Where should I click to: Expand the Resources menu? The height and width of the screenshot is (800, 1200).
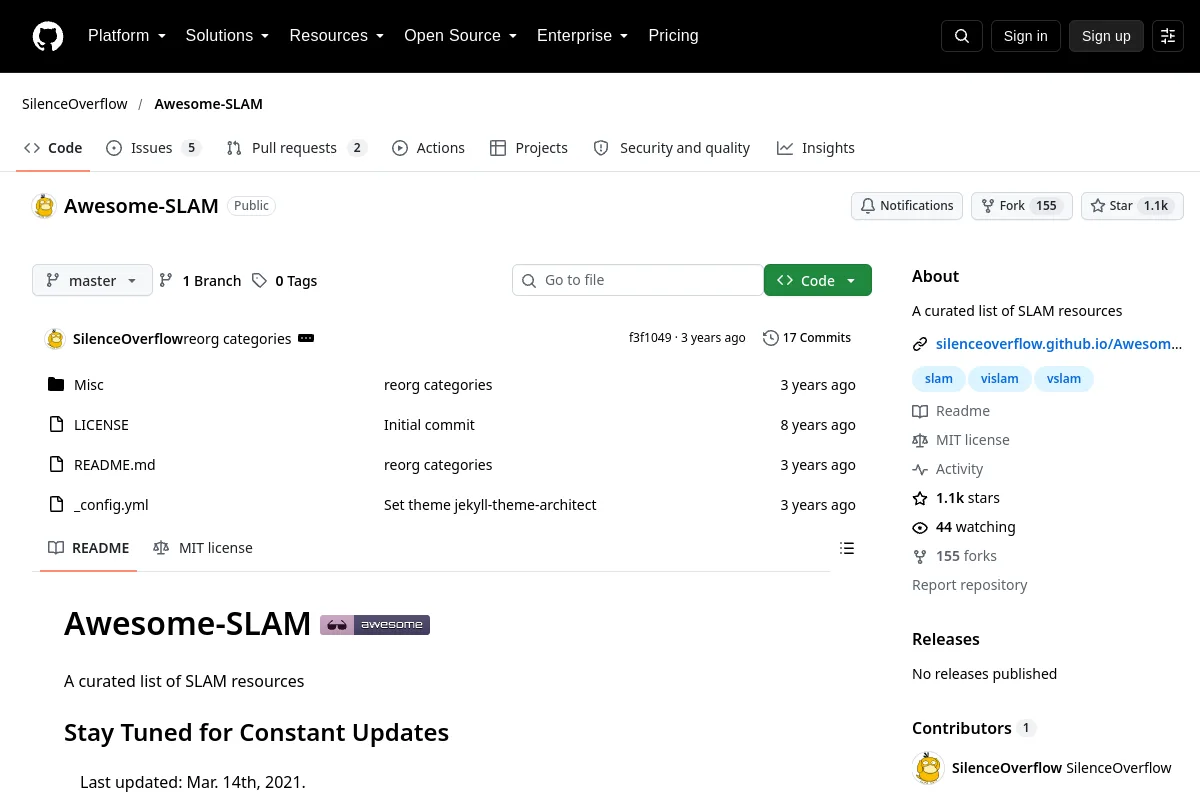coord(337,36)
